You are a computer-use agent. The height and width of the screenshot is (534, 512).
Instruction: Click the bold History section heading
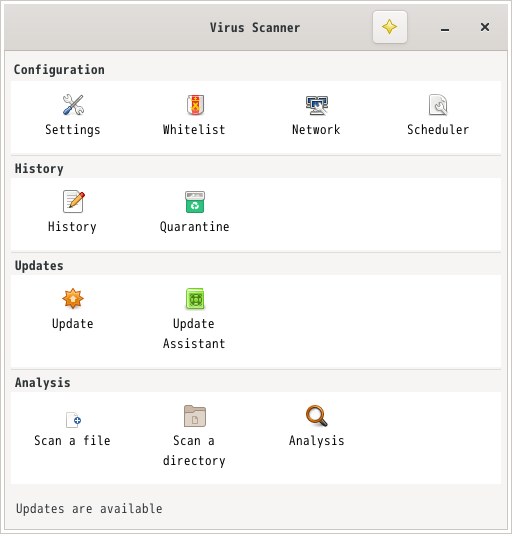pos(39,169)
